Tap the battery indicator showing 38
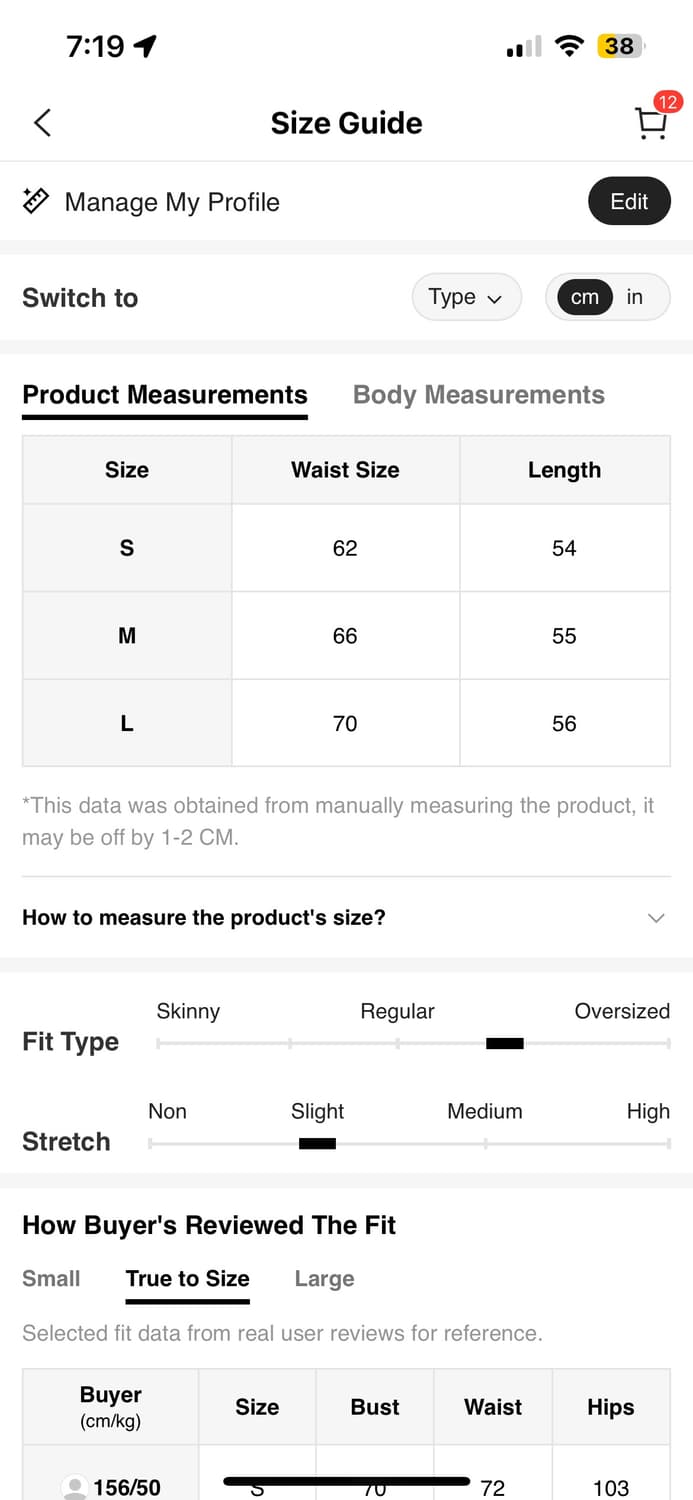 click(619, 46)
